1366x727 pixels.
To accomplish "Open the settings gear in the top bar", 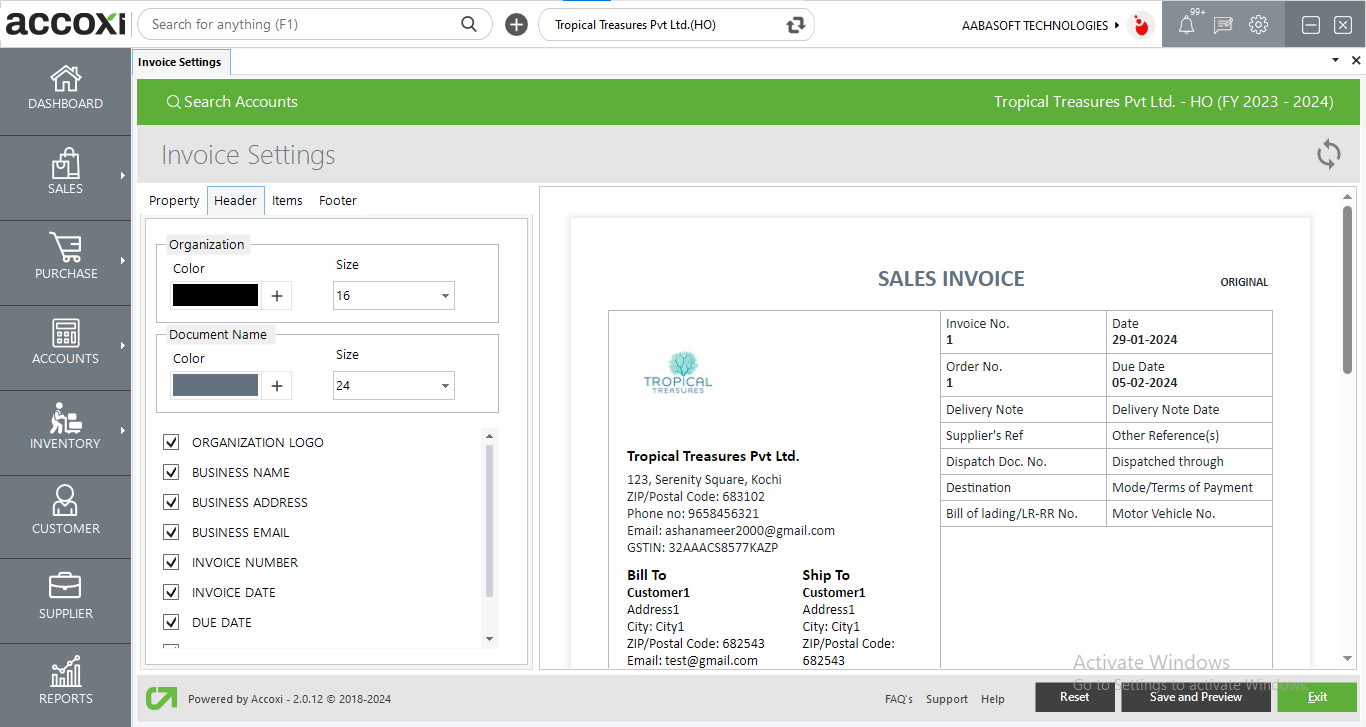I will 1258,25.
